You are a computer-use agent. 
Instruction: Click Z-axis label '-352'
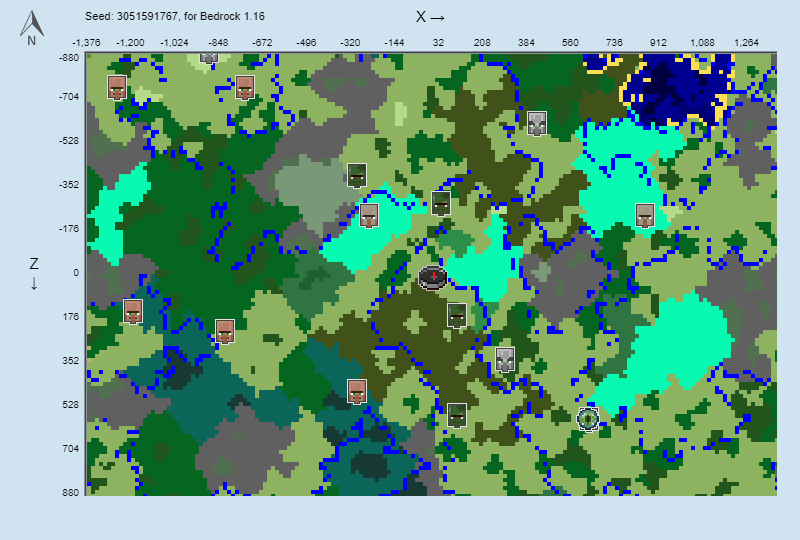(x=69, y=185)
